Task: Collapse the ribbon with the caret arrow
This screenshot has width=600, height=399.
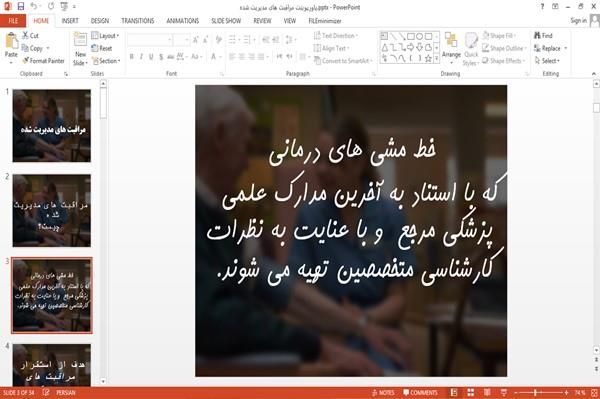Action: 593,73
